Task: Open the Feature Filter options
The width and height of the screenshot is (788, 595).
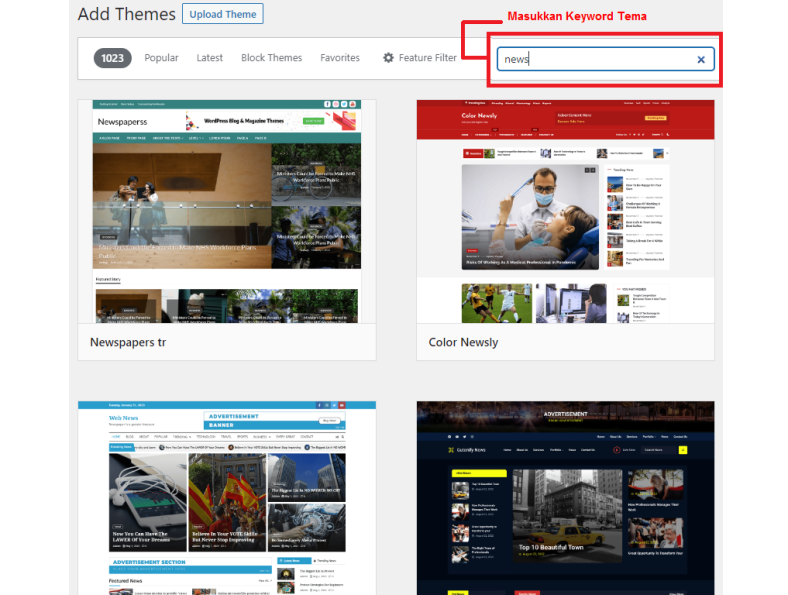Action: click(420, 58)
